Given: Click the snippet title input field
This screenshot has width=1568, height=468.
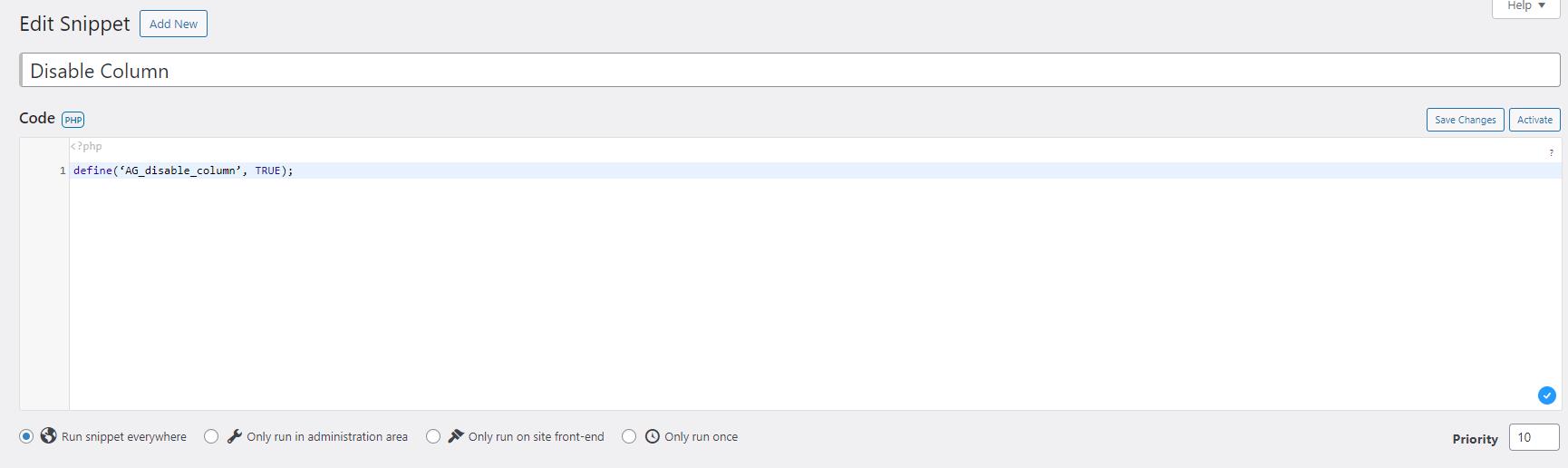Looking at the screenshot, I should pos(789,71).
